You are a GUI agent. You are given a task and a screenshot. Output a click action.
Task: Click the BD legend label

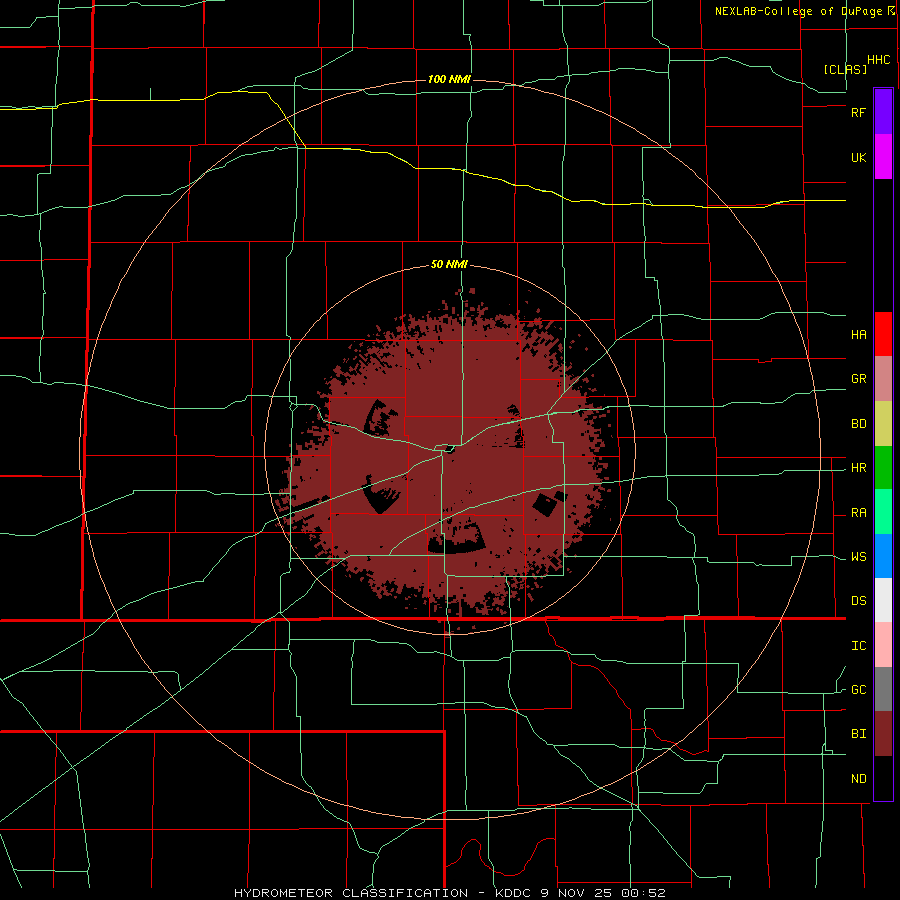pos(858,424)
